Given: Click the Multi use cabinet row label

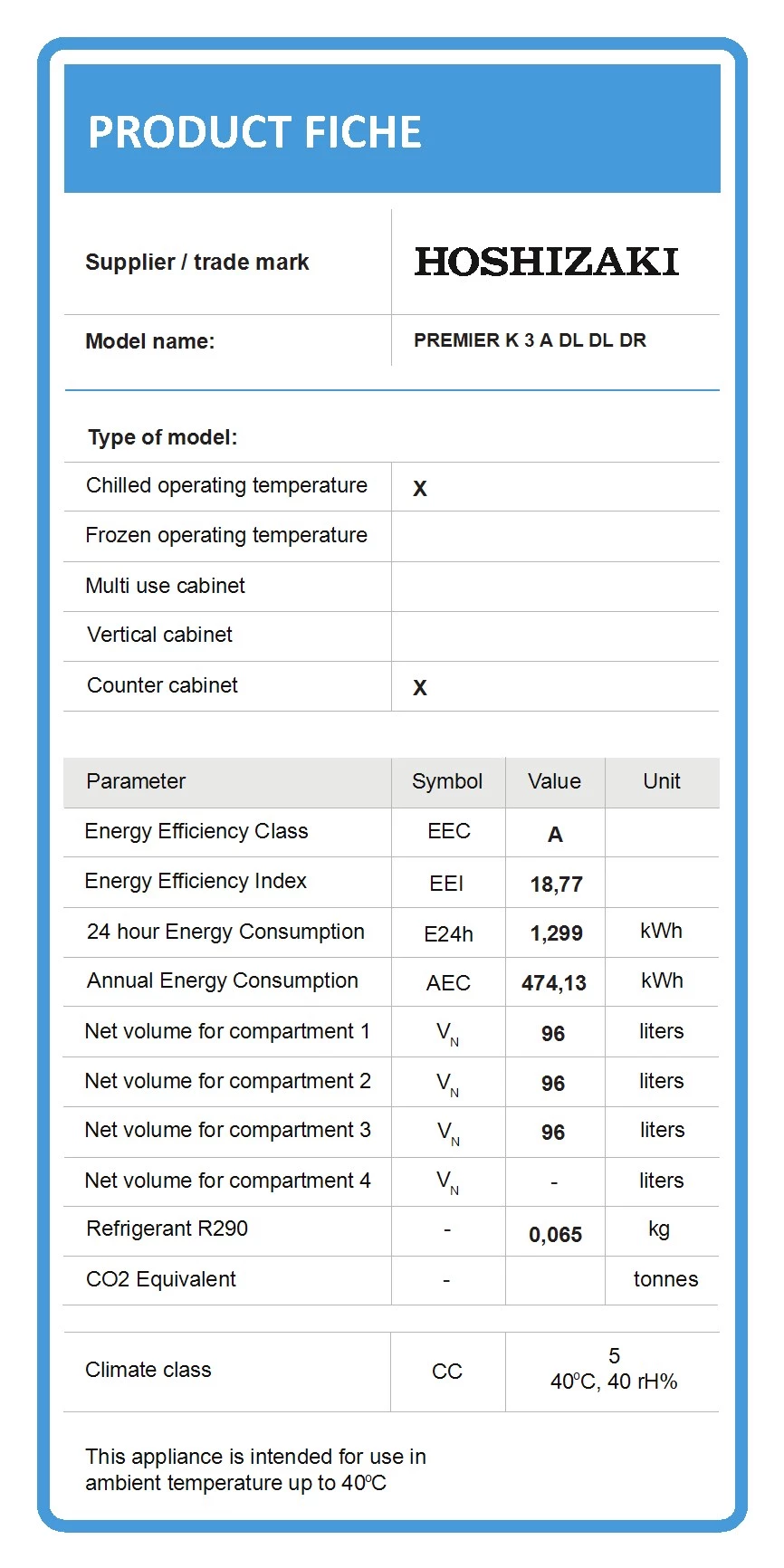Looking at the screenshot, I should (165, 586).
